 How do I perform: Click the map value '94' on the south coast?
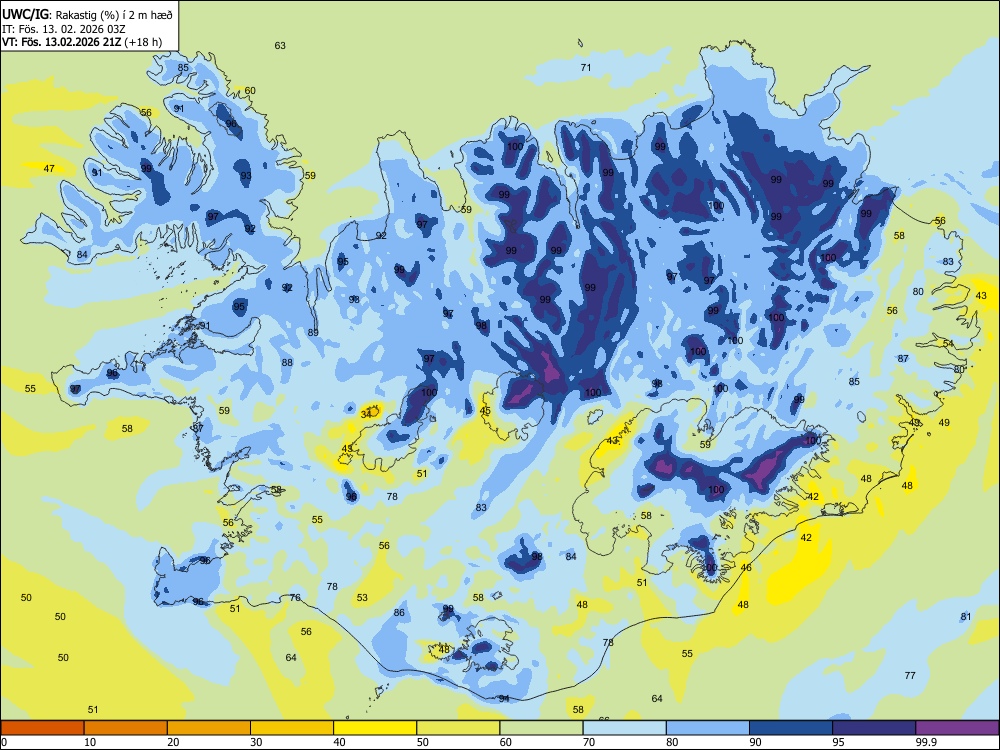pos(504,698)
